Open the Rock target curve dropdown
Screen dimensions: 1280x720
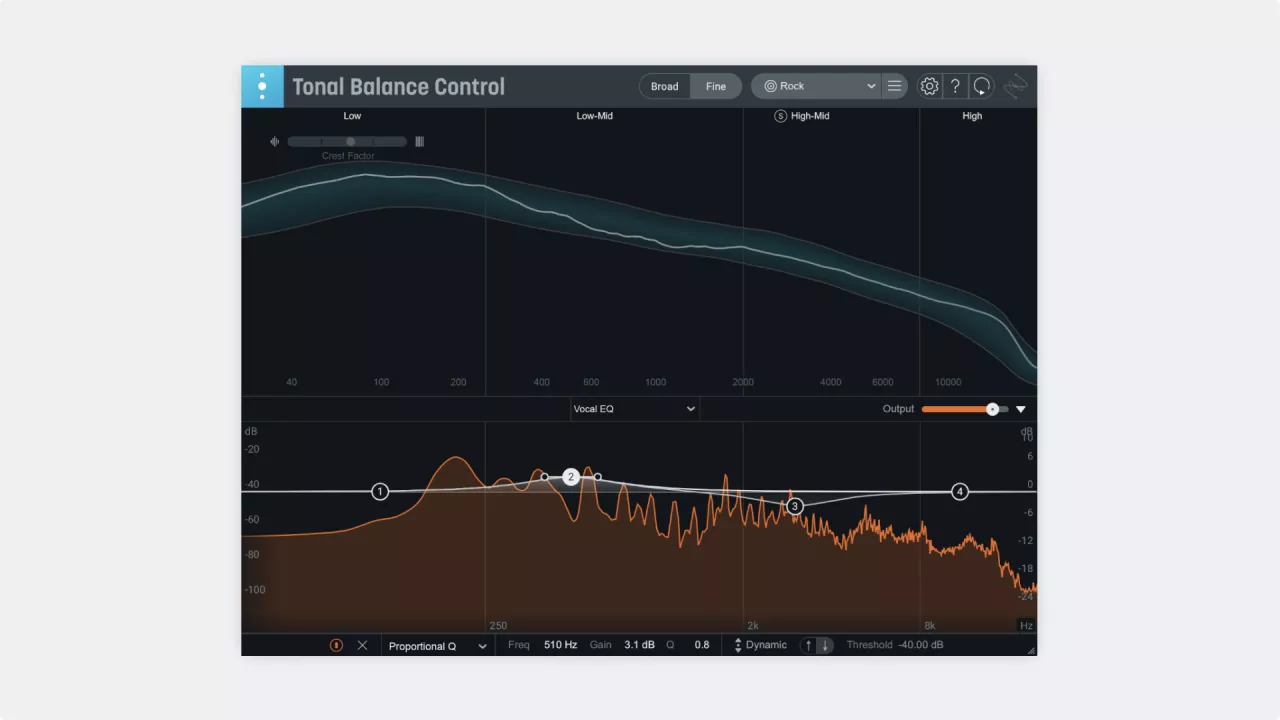[815, 86]
